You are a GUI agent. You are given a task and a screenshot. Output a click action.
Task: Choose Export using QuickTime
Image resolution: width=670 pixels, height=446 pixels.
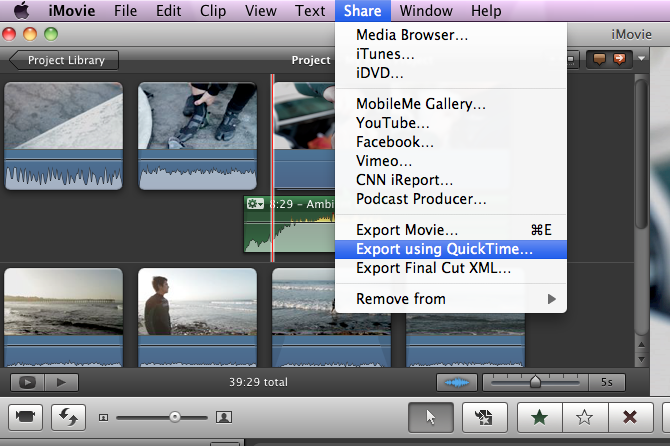tap(444, 249)
